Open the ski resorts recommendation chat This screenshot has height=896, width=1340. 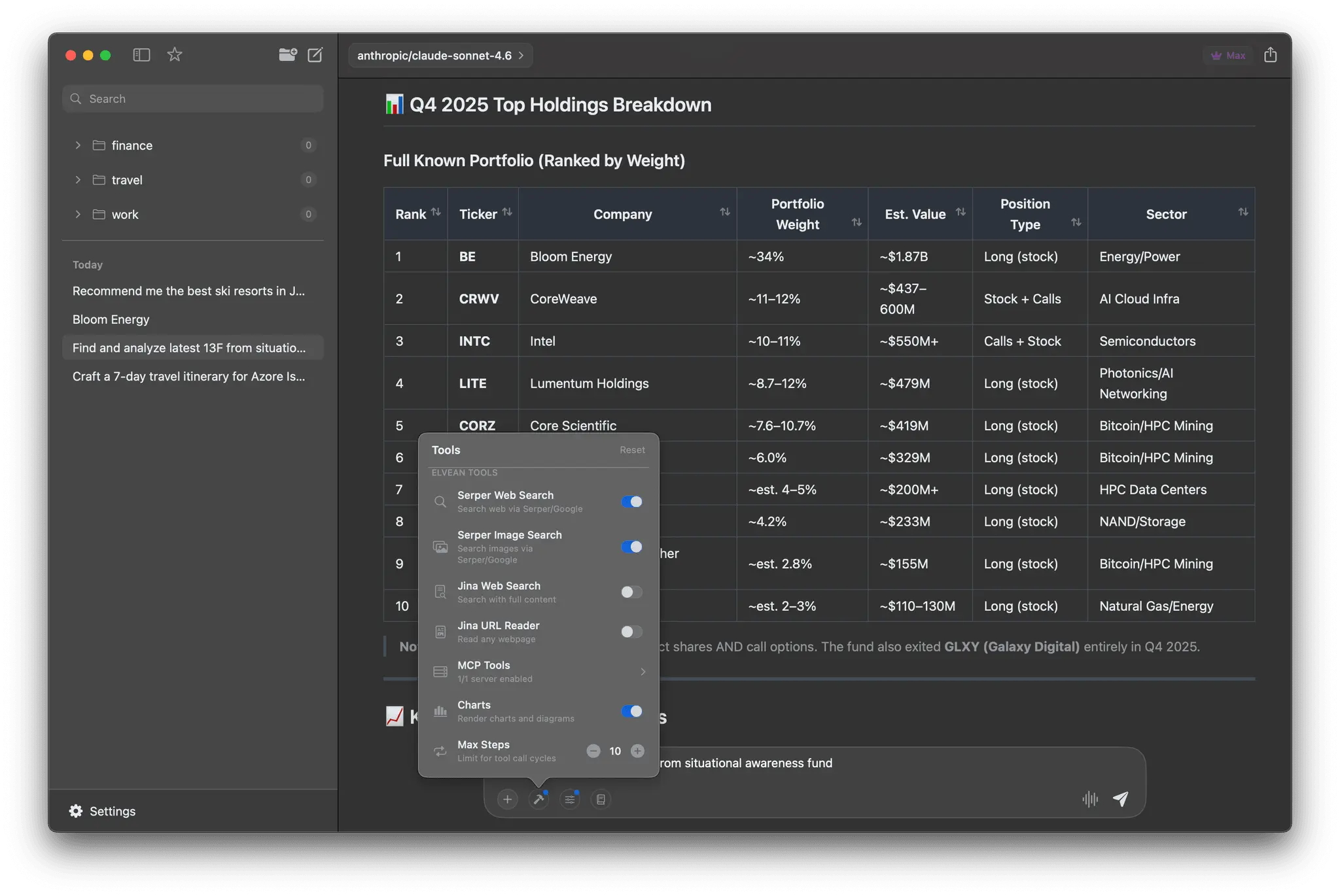193,291
